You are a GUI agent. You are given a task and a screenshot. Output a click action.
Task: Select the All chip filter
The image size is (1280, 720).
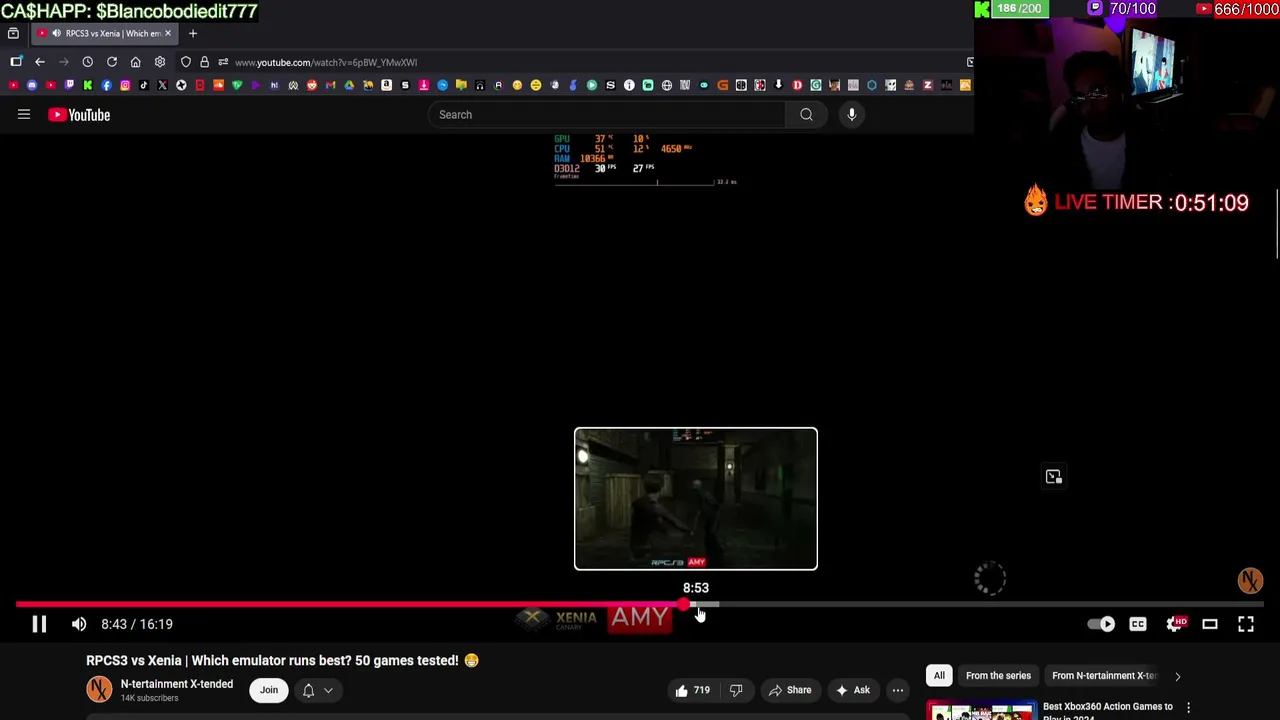(939, 676)
